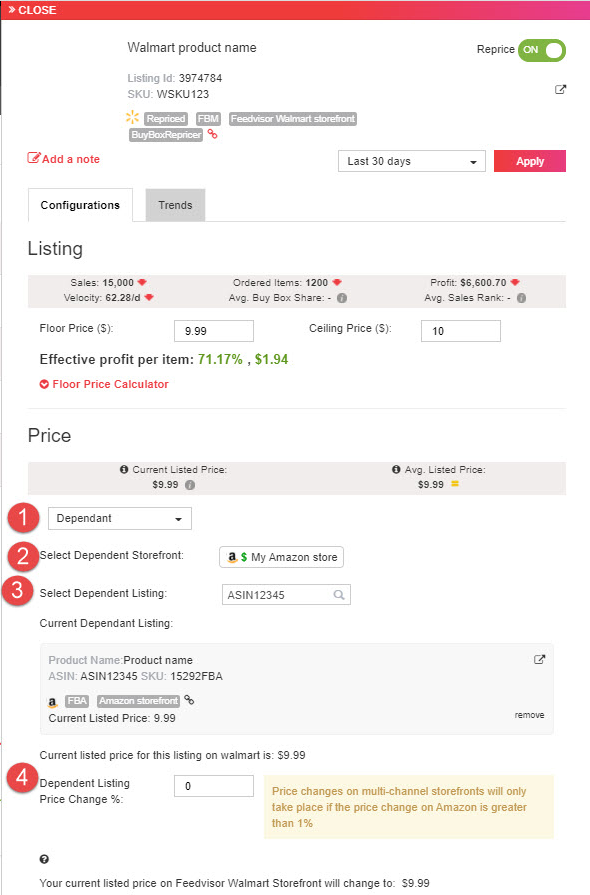Viewport: 590px width, 895px height.
Task: Click chain link icon next to Amazon storefront tag
Action: click(x=189, y=700)
